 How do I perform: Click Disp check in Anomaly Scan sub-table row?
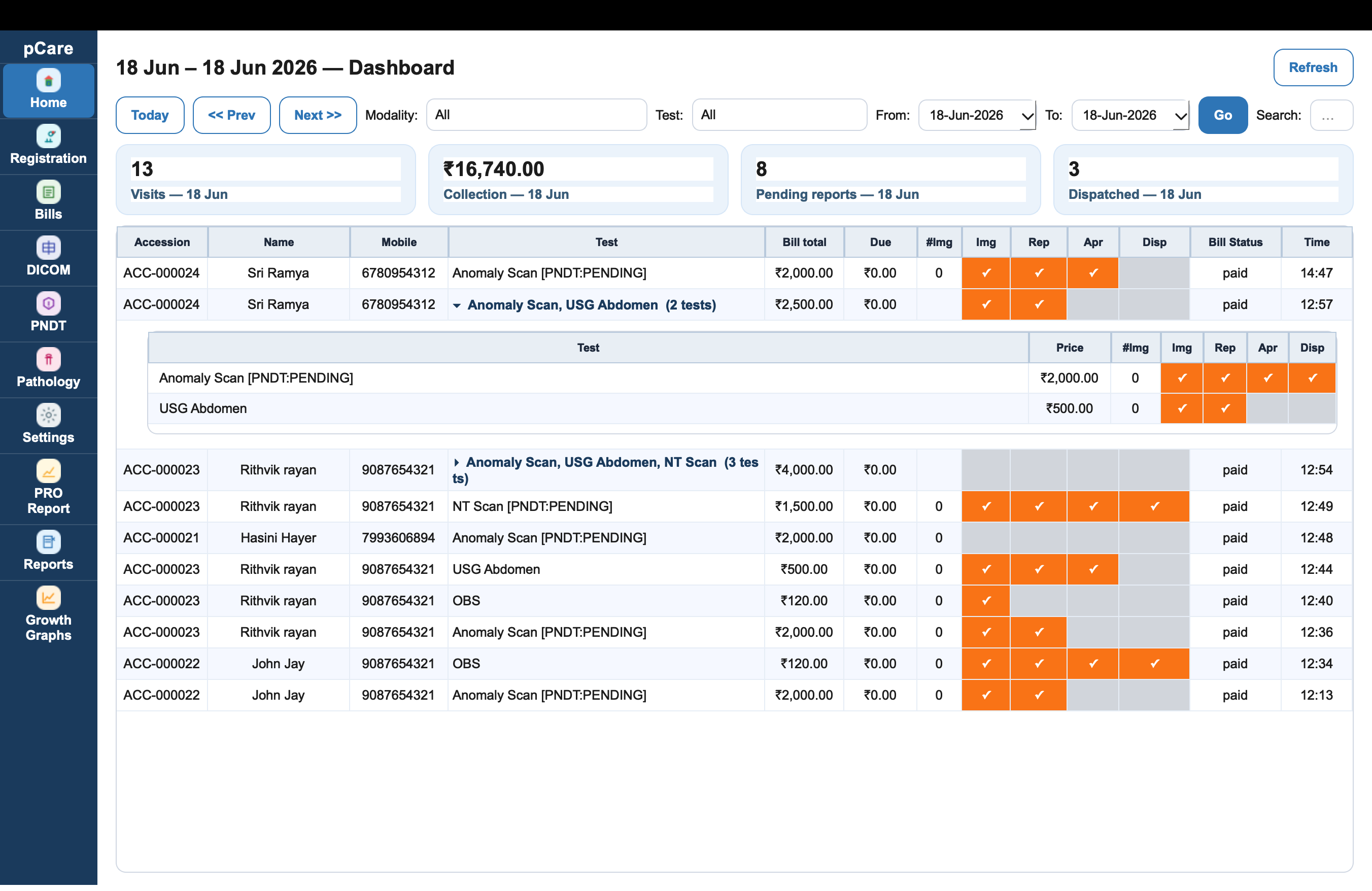(1312, 378)
